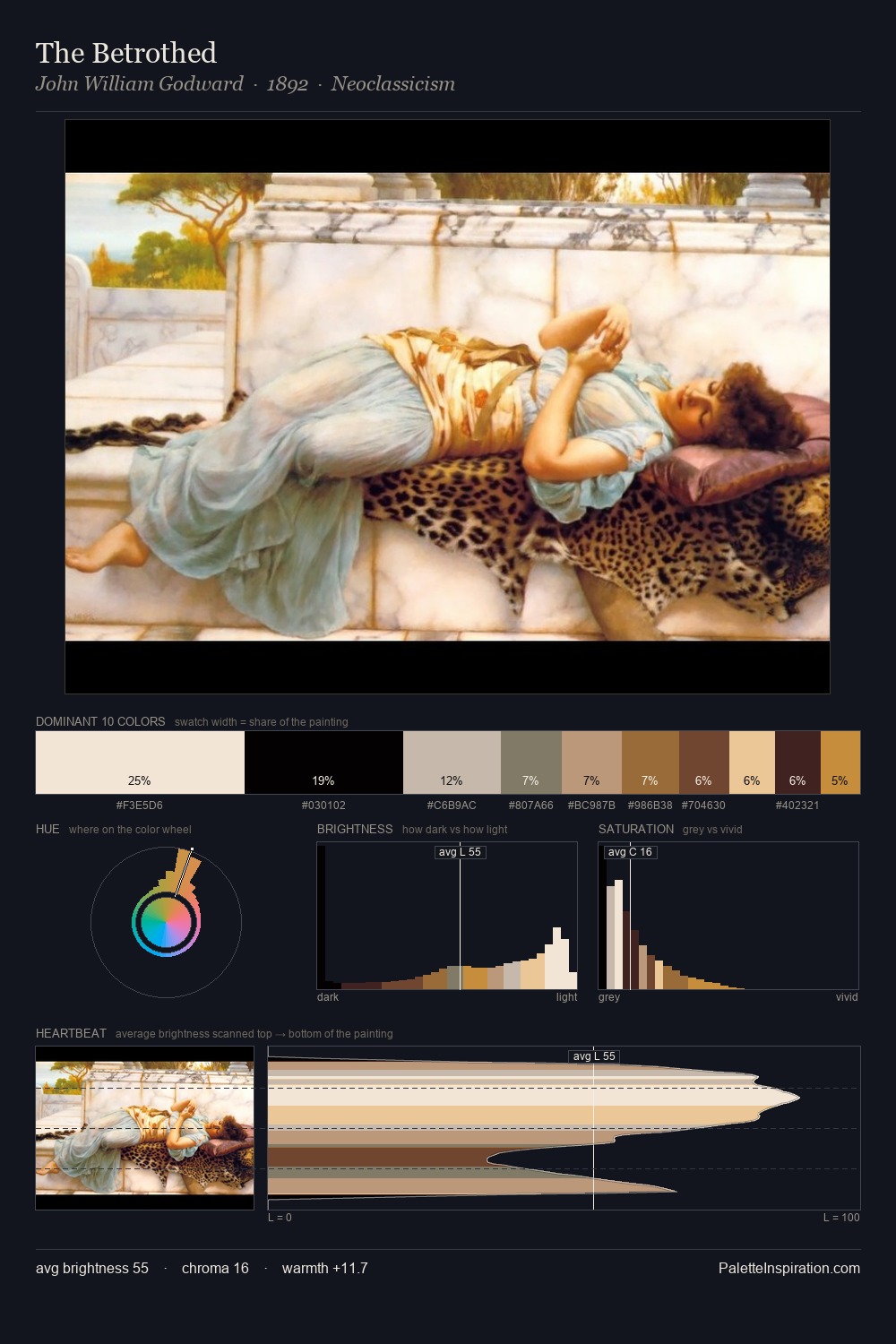Click the footer "chroma 16" text
This screenshot has height=1344, width=896.
coord(215,1268)
